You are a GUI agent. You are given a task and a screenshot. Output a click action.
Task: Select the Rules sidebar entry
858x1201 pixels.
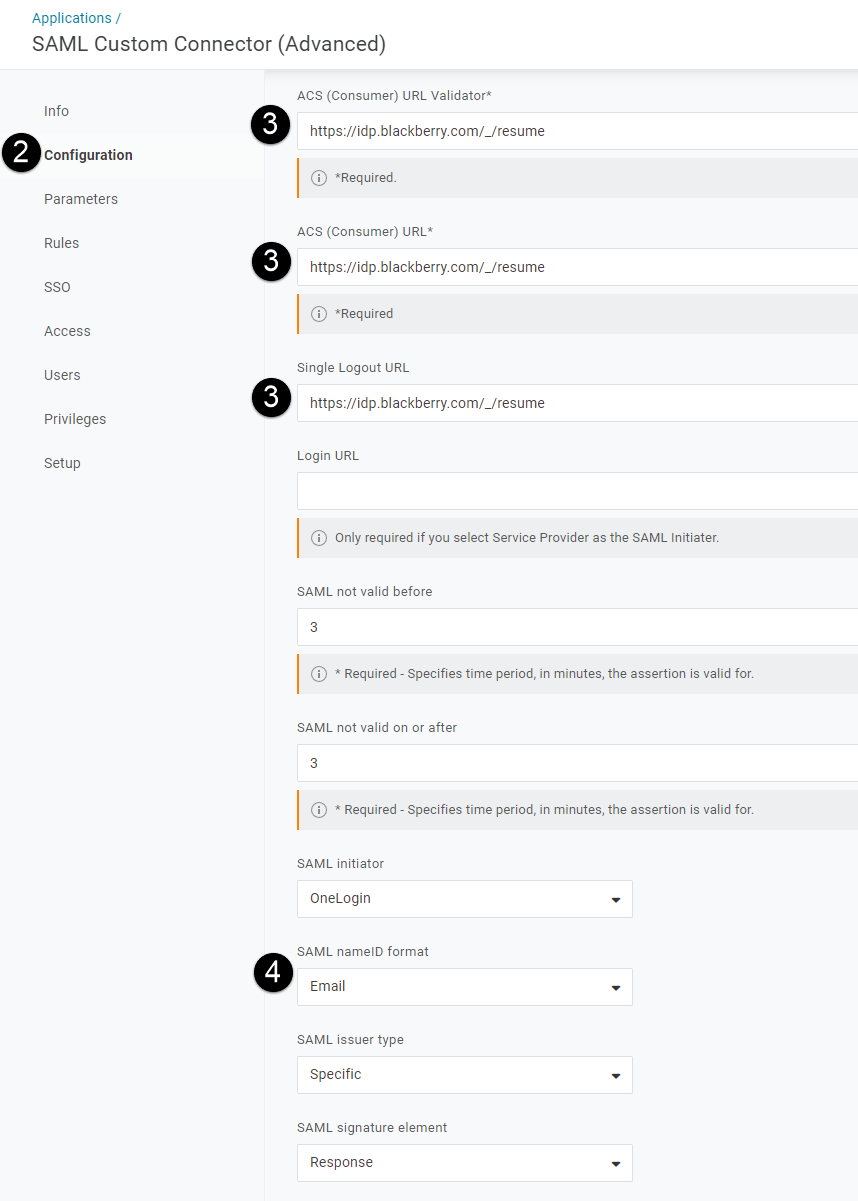point(61,243)
